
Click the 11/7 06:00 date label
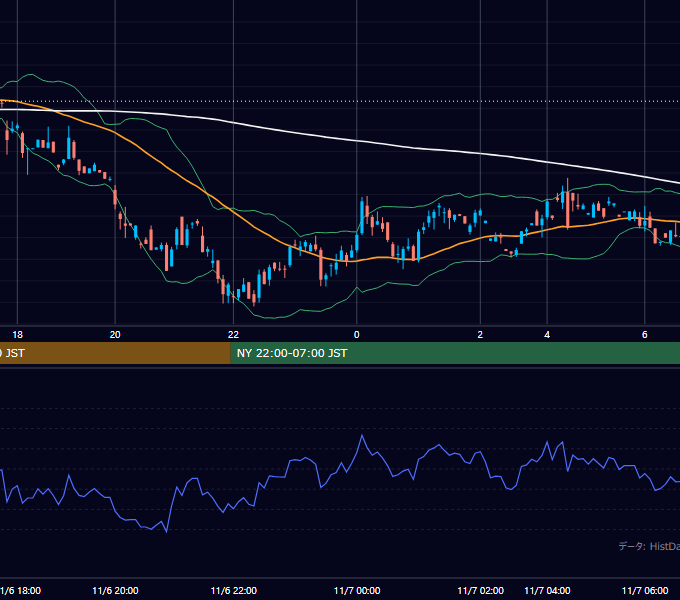645,590
